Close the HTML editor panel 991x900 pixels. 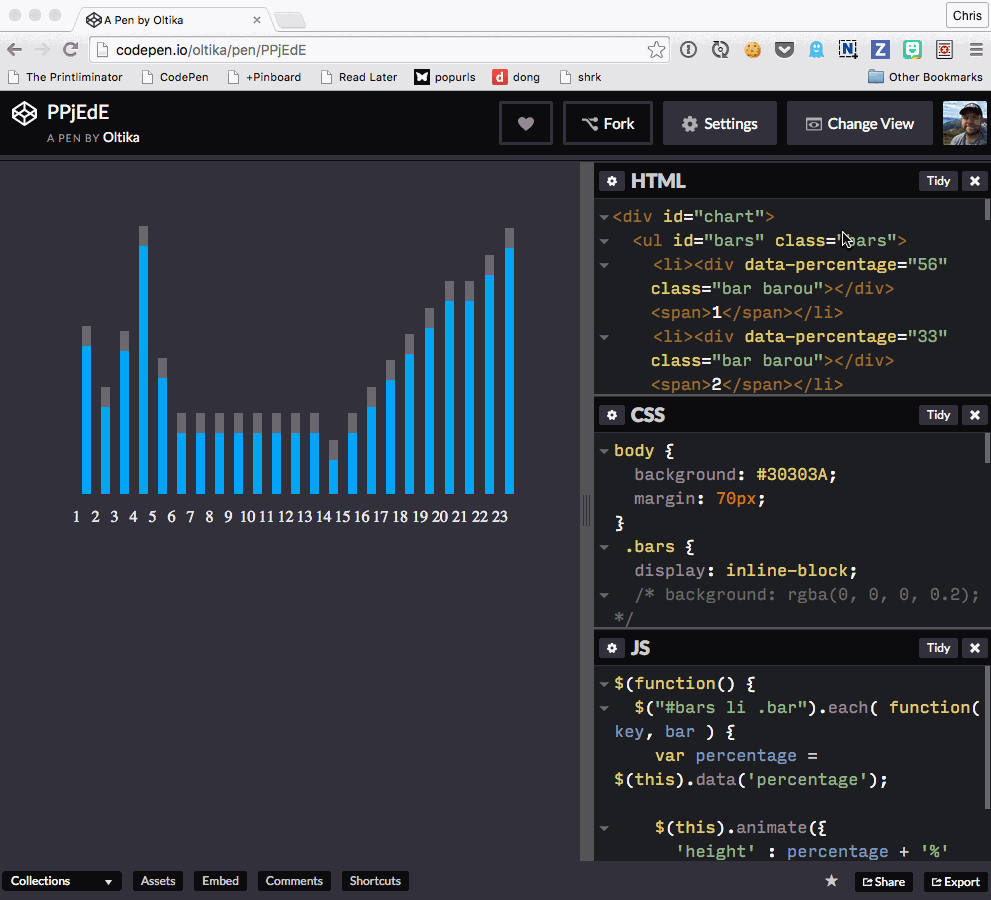[x=975, y=181]
